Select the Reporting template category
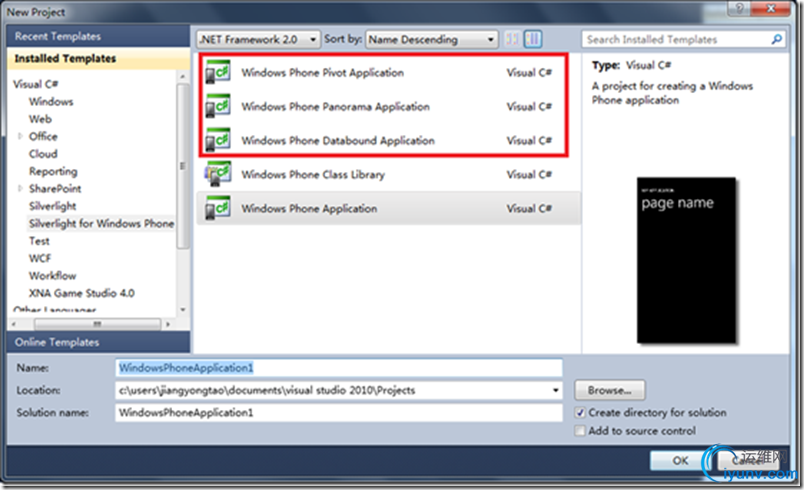 53,171
